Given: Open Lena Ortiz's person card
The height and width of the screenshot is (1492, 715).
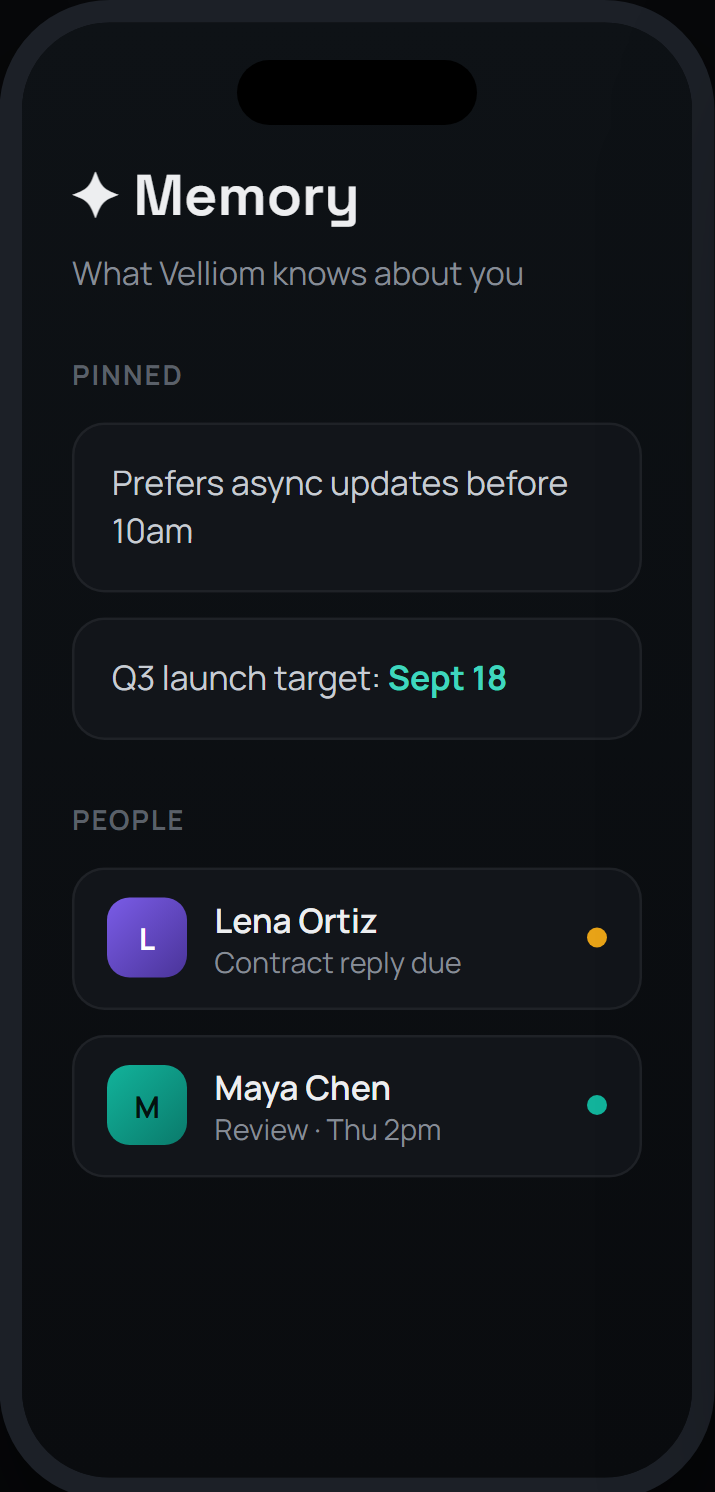Looking at the screenshot, I should [x=357, y=938].
